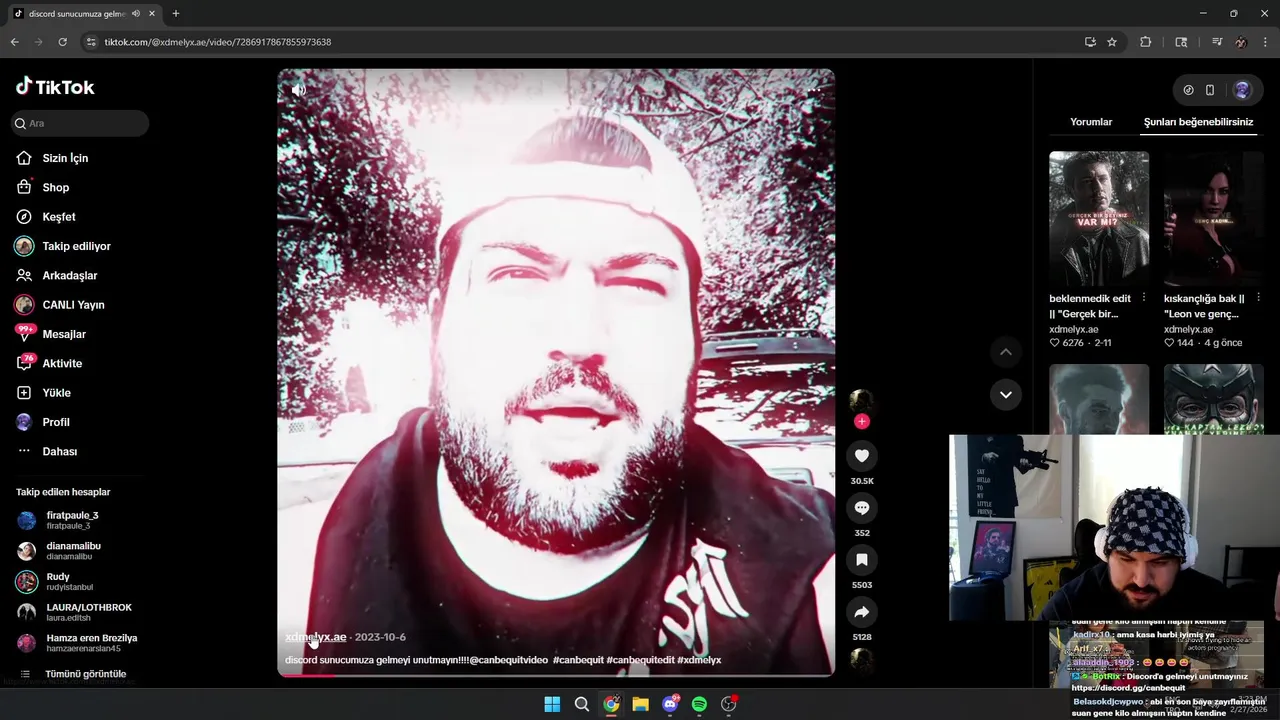Click the TikTok logo
Viewport: 1280px width, 720px height.
(55, 87)
